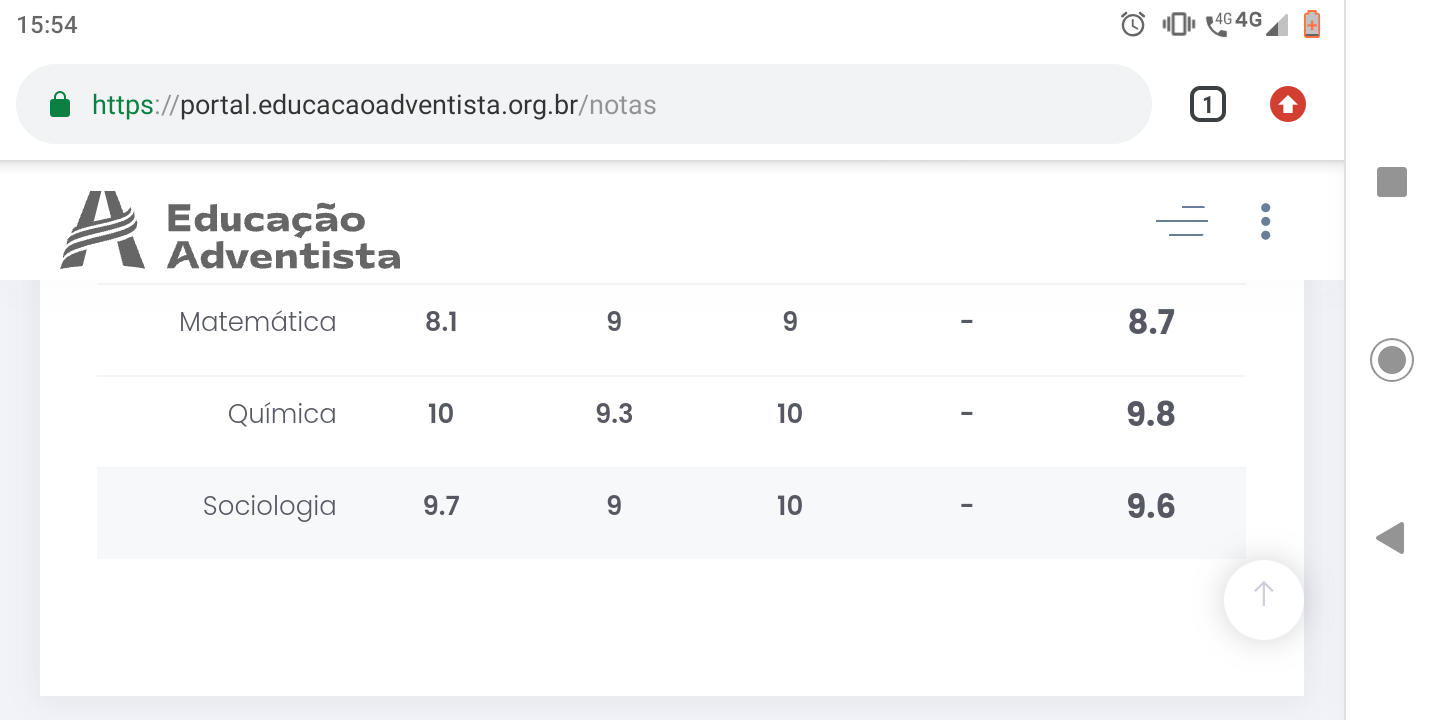The width and height of the screenshot is (1440, 720).
Task: Tap the red browser update icon
Action: (x=1288, y=104)
